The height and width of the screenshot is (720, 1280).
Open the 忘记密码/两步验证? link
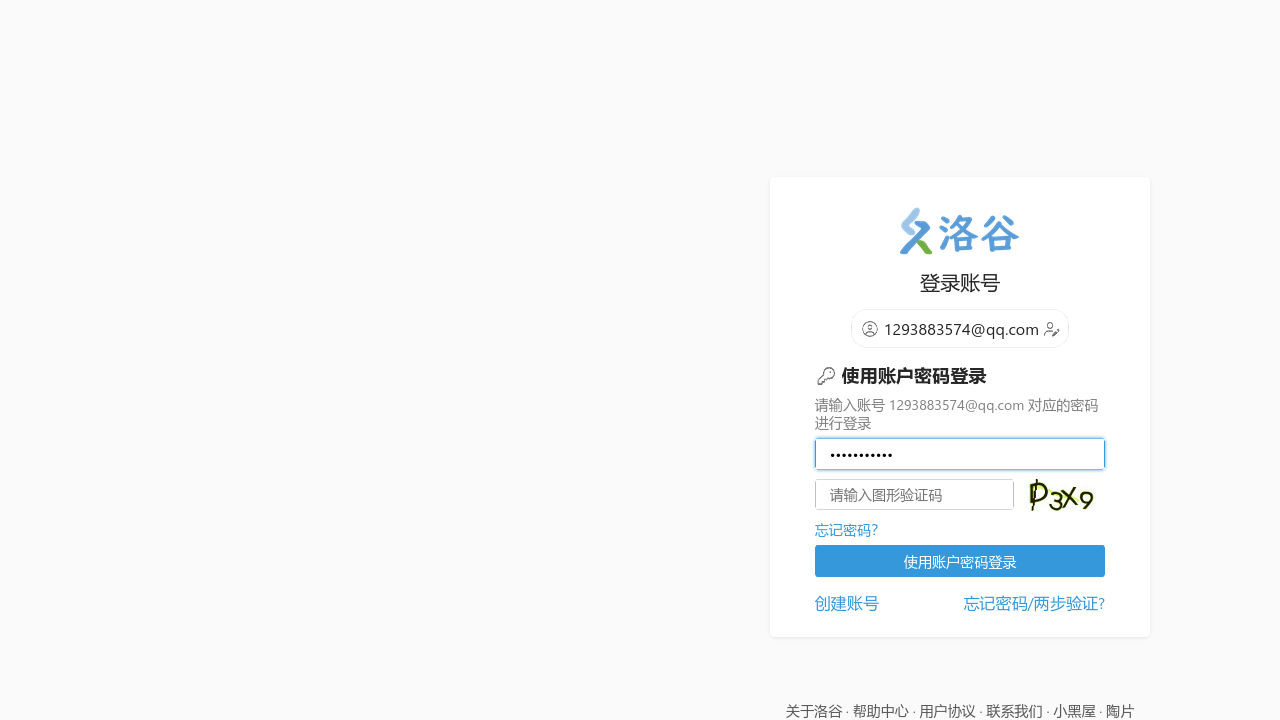point(1034,603)
